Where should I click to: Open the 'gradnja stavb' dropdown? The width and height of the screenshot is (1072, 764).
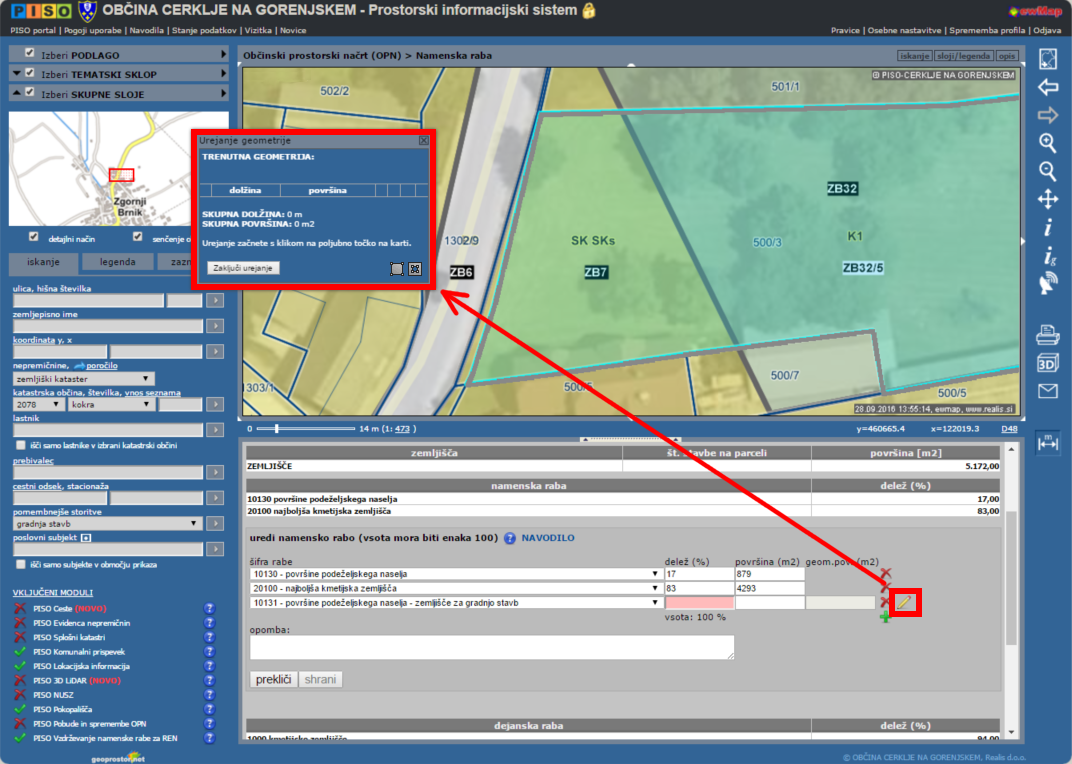tap(108, 523)
